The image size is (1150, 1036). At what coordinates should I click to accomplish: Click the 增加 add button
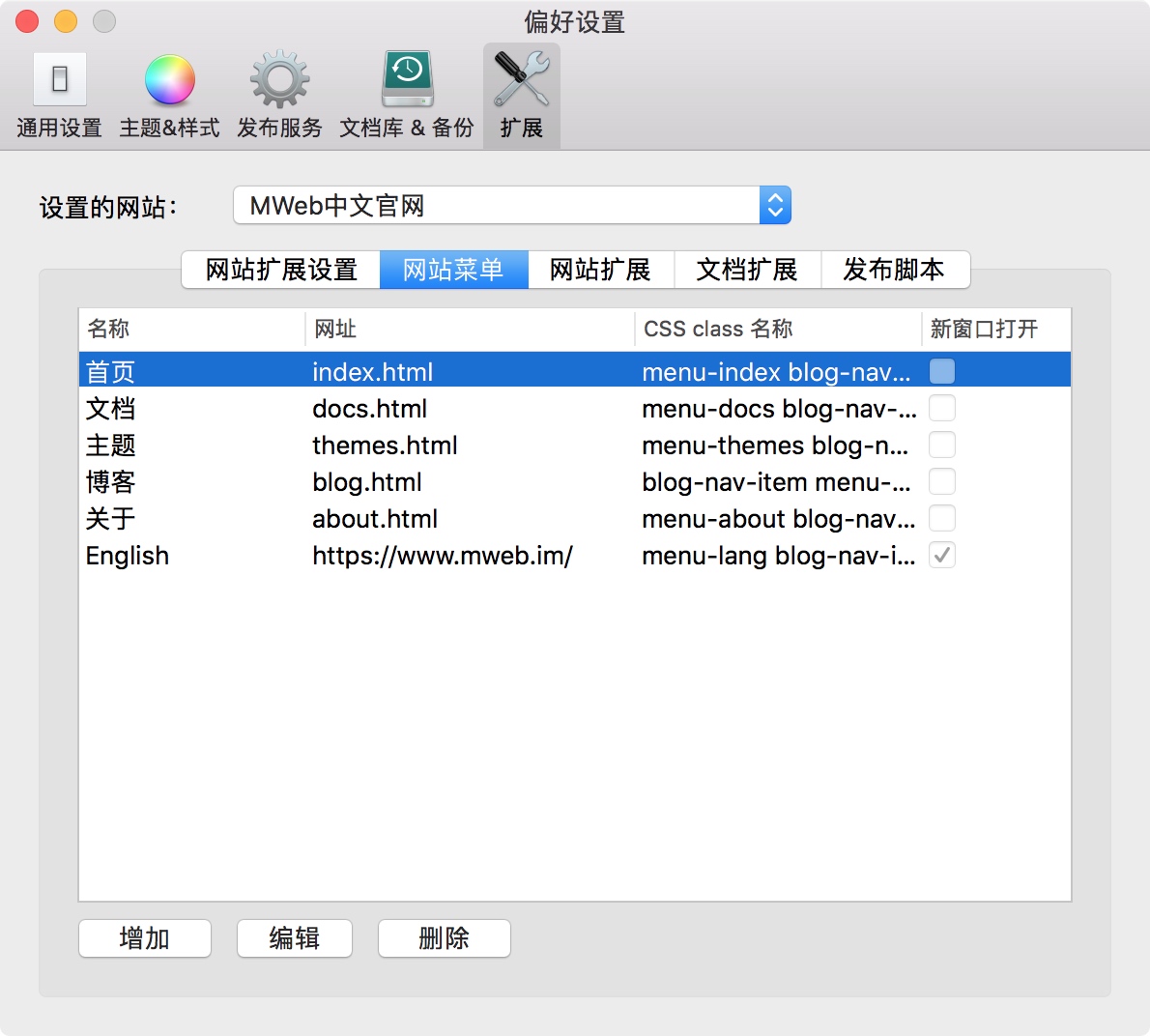145,937
